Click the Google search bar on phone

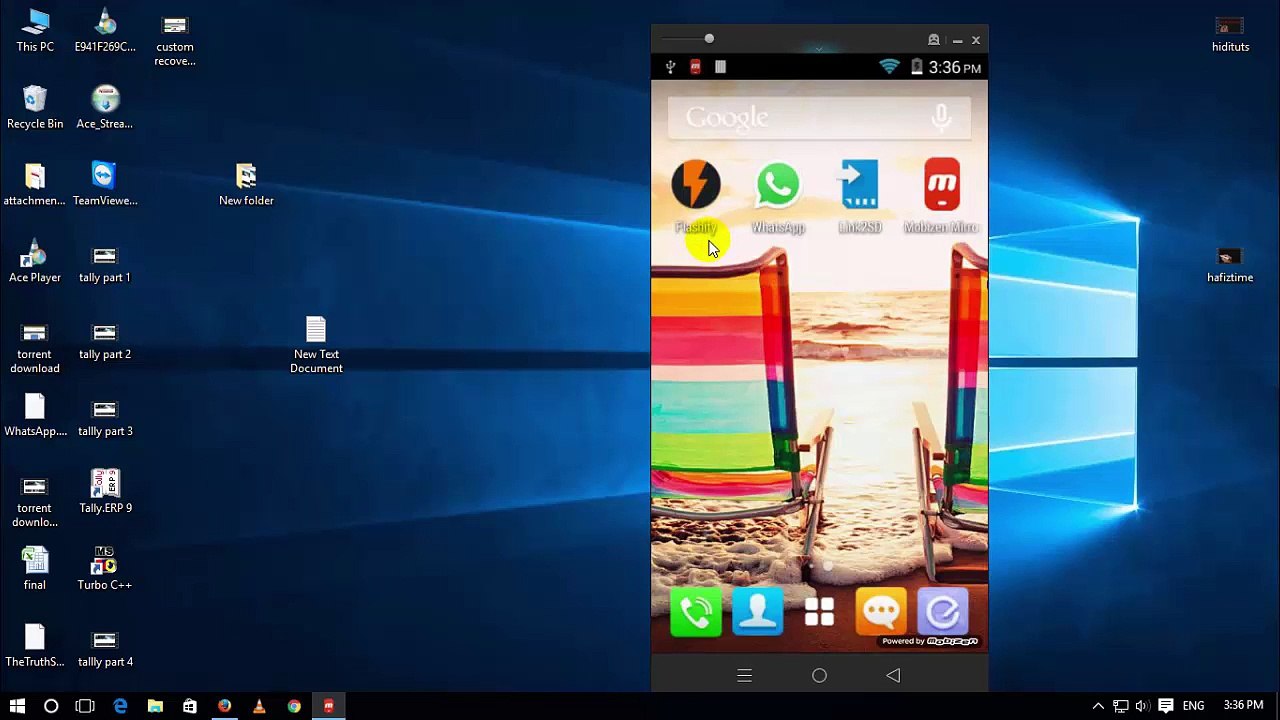819,118
